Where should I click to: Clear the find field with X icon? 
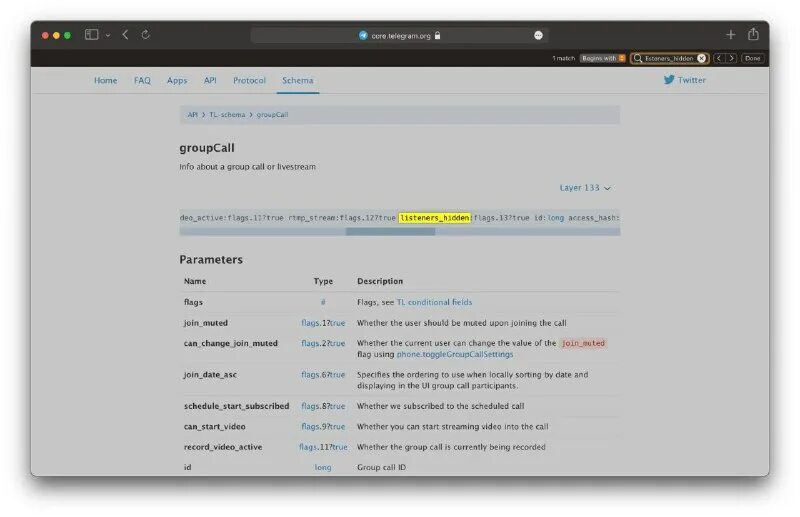point(702,58)
